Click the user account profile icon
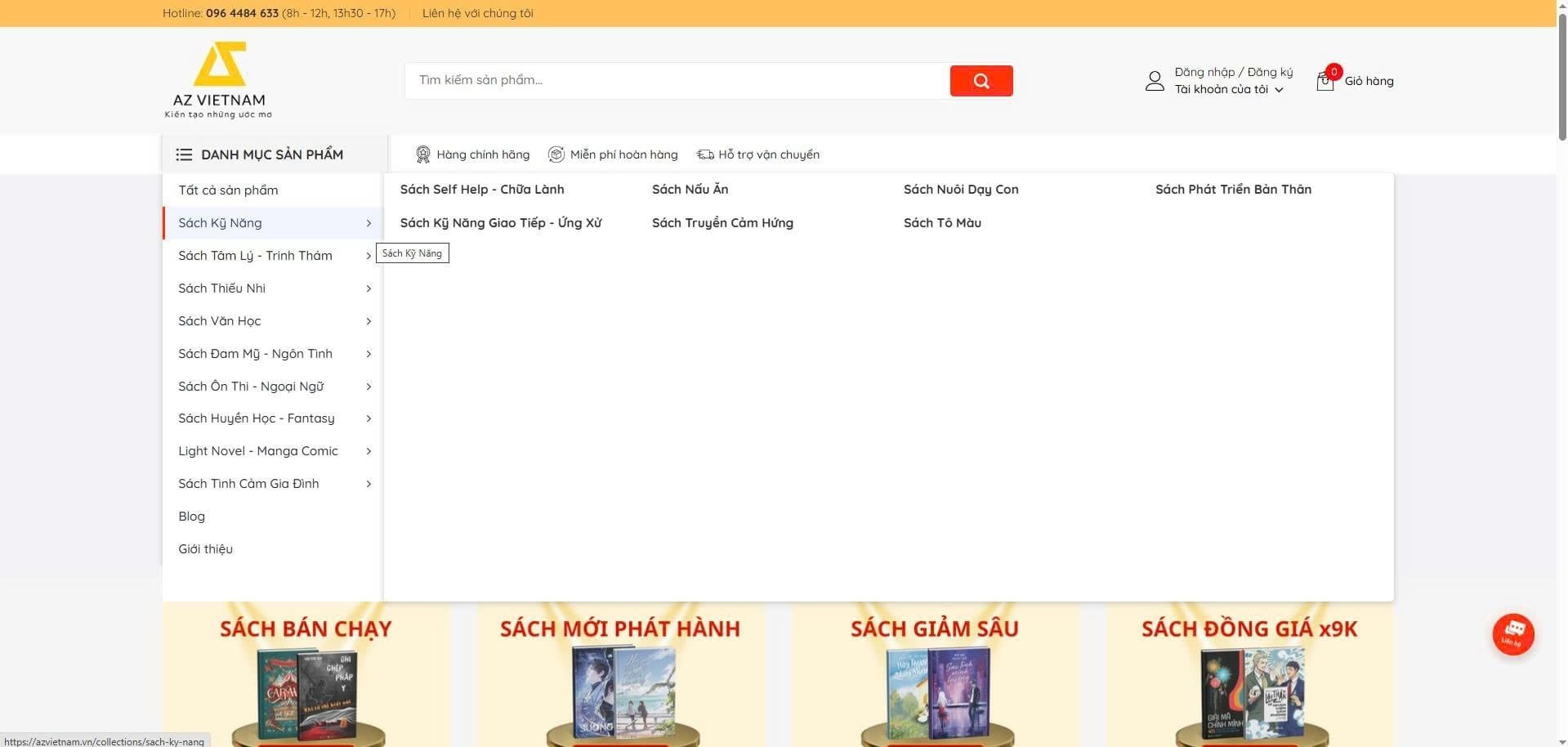 coord(1154,81)
